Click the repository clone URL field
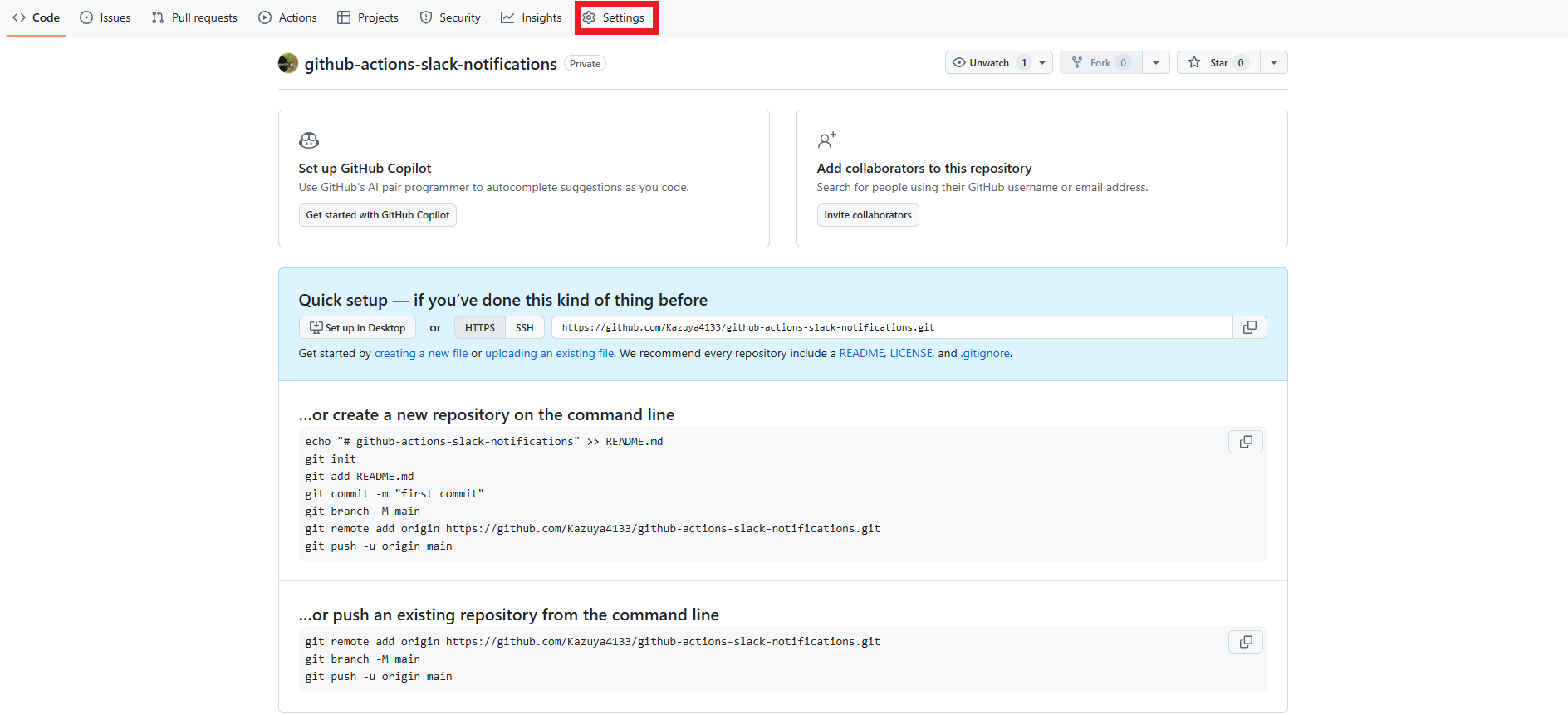Viewport: 1568px width, 715px height. click(x=892, y=327)
